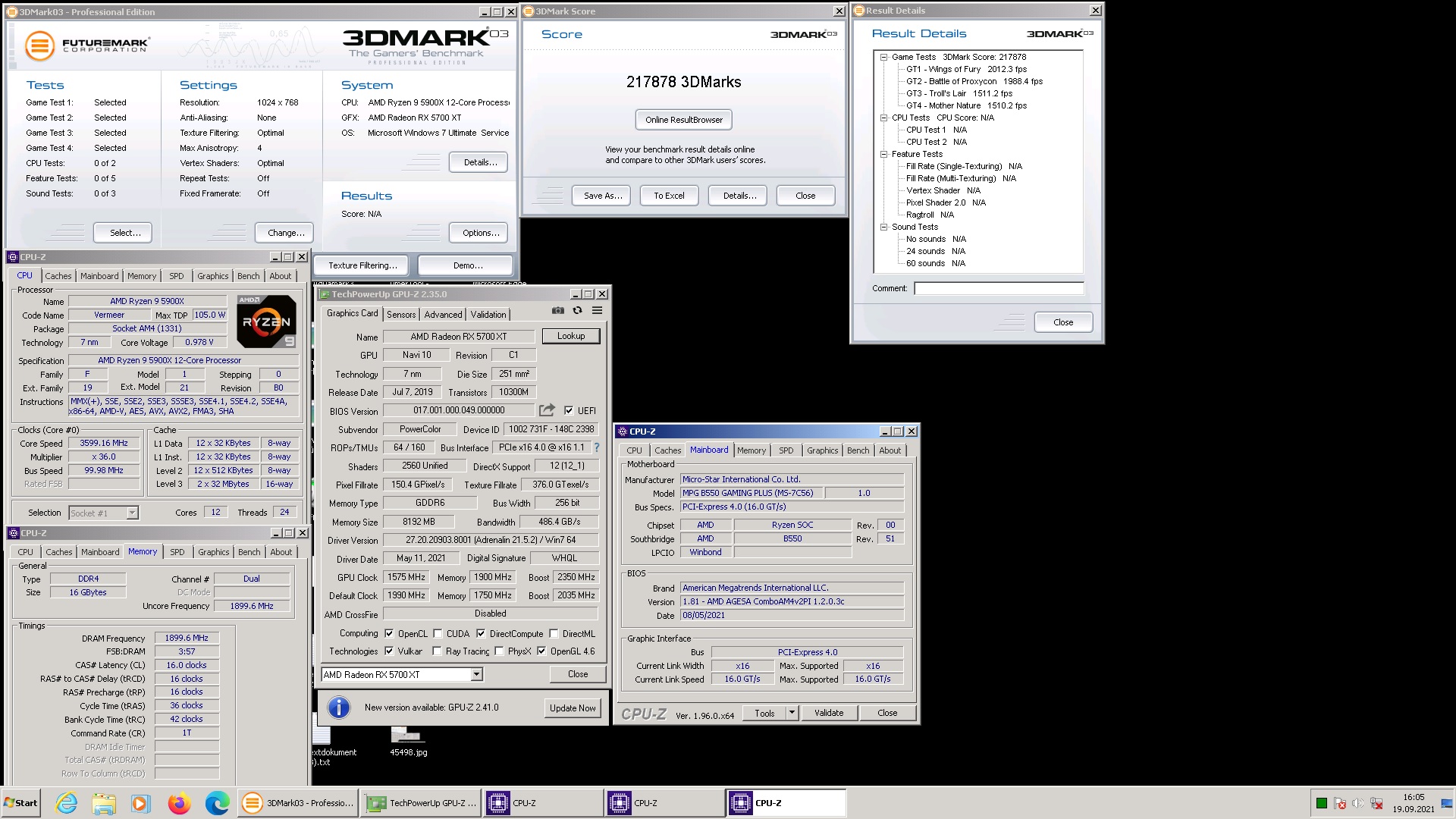Click Validate in CPU-Z Mainboard window
The image size is (1456, 819).
click(829, 713)
